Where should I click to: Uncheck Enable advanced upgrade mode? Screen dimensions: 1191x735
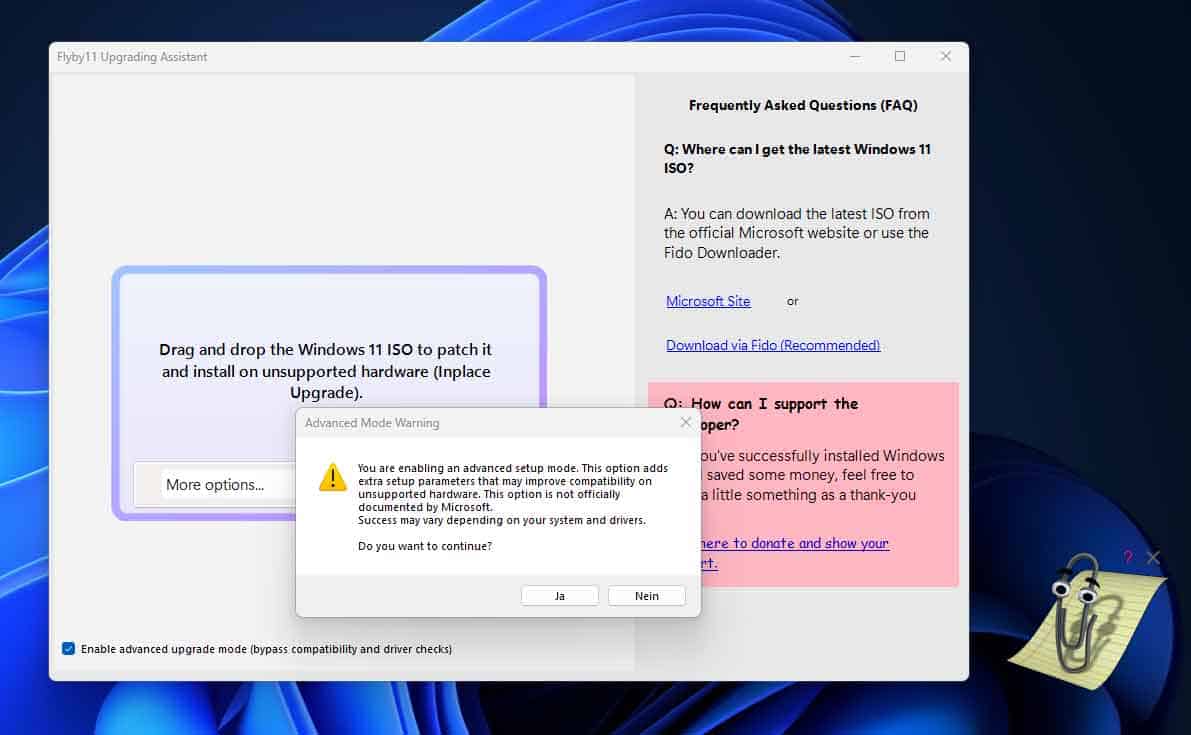[68, 648]
